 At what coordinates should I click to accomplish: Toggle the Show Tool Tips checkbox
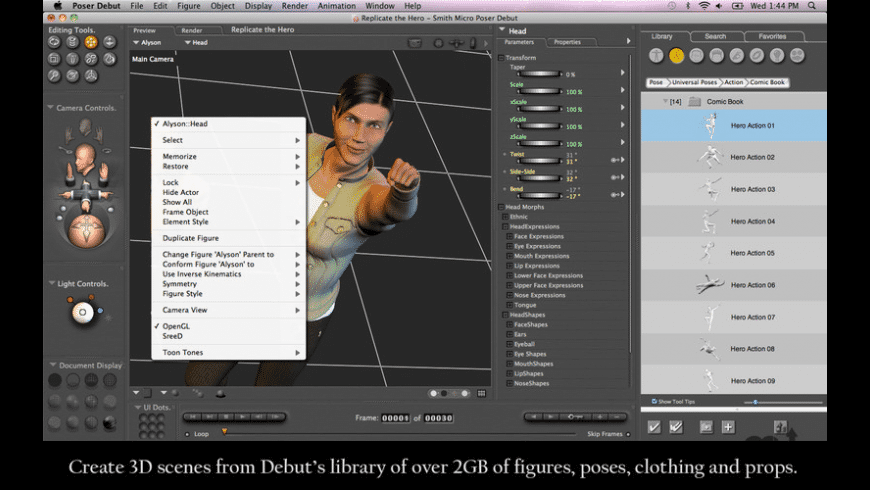(654, 401)
